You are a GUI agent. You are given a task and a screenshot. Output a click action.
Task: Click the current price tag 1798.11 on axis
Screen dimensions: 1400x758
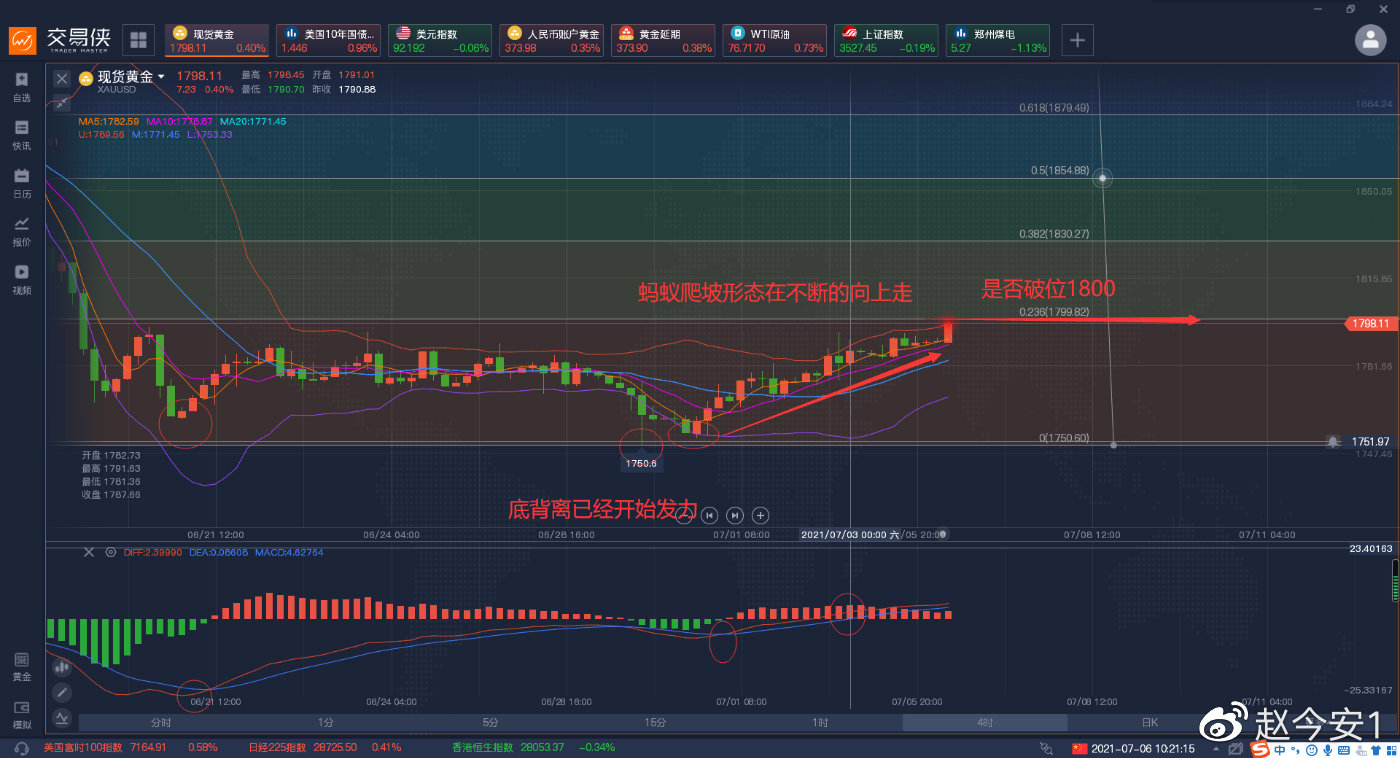1369,323
